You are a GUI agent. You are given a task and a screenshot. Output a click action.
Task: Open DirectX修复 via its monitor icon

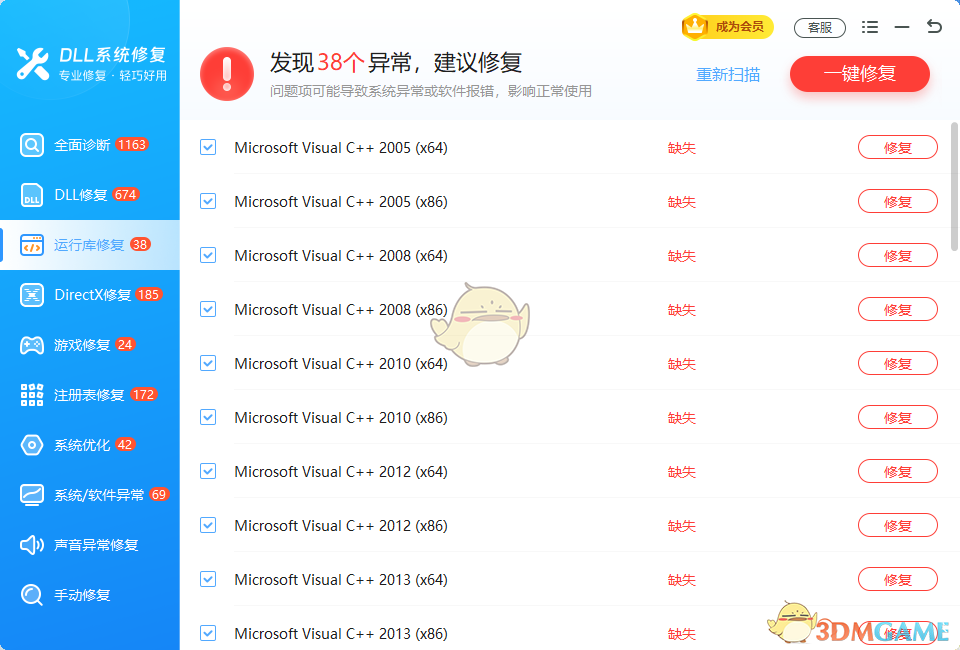click(31, 295)
